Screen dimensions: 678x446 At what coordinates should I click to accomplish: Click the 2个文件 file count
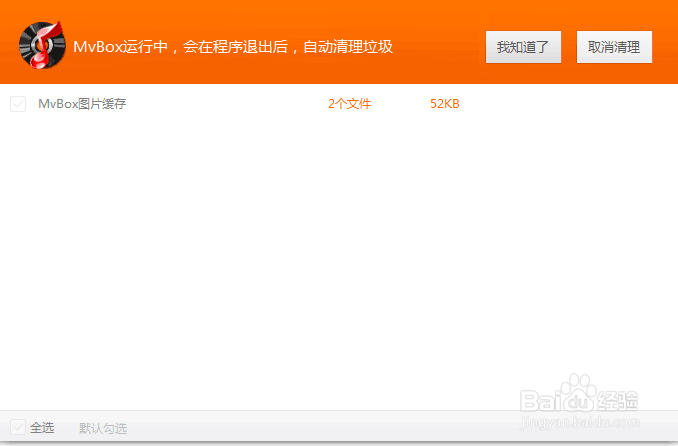tap(349, 104)
